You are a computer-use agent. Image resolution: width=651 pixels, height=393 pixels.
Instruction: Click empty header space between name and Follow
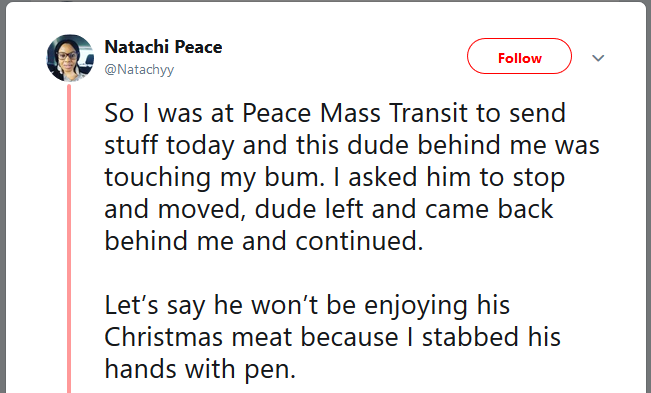pyautogui.click(x=345, y=56)
